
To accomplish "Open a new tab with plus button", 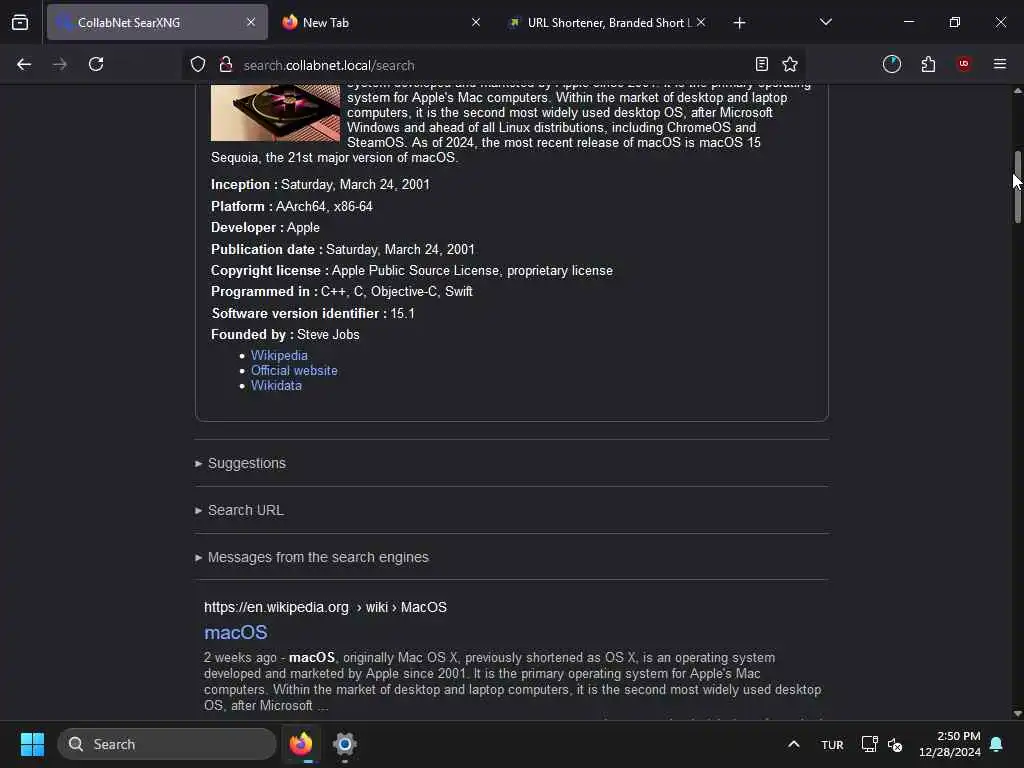I will pos(739,23).
